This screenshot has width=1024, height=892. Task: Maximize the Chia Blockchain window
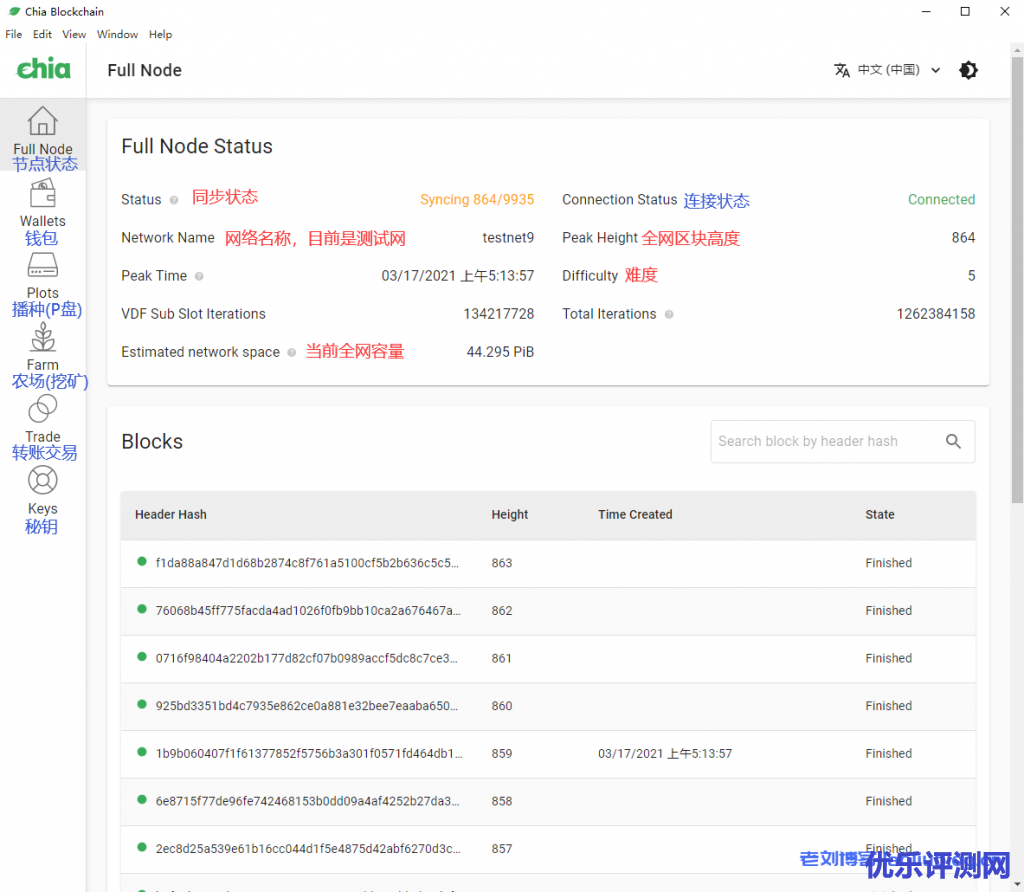(965, 11)
